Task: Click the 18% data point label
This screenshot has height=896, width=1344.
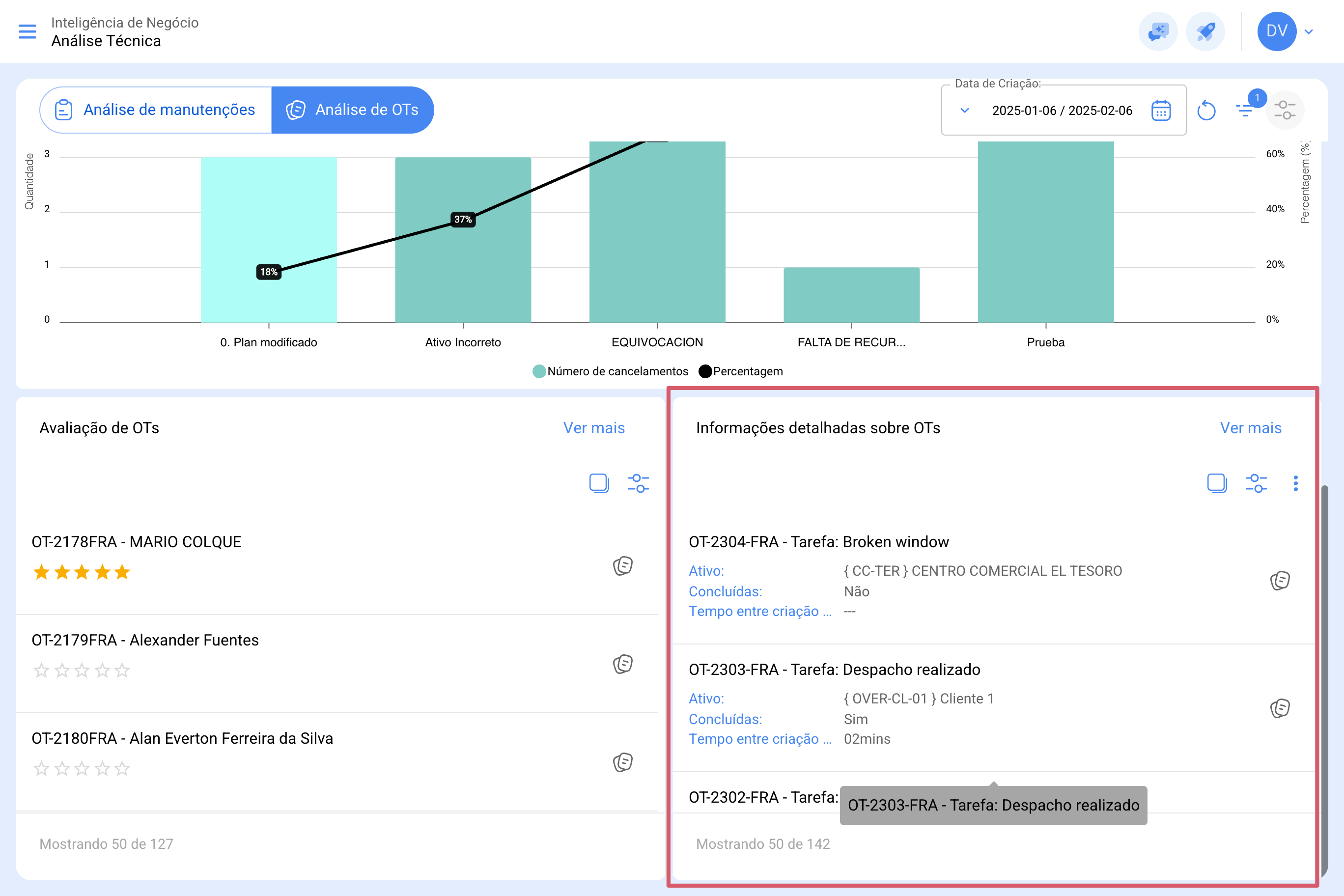Action: (x=269, y=272)
